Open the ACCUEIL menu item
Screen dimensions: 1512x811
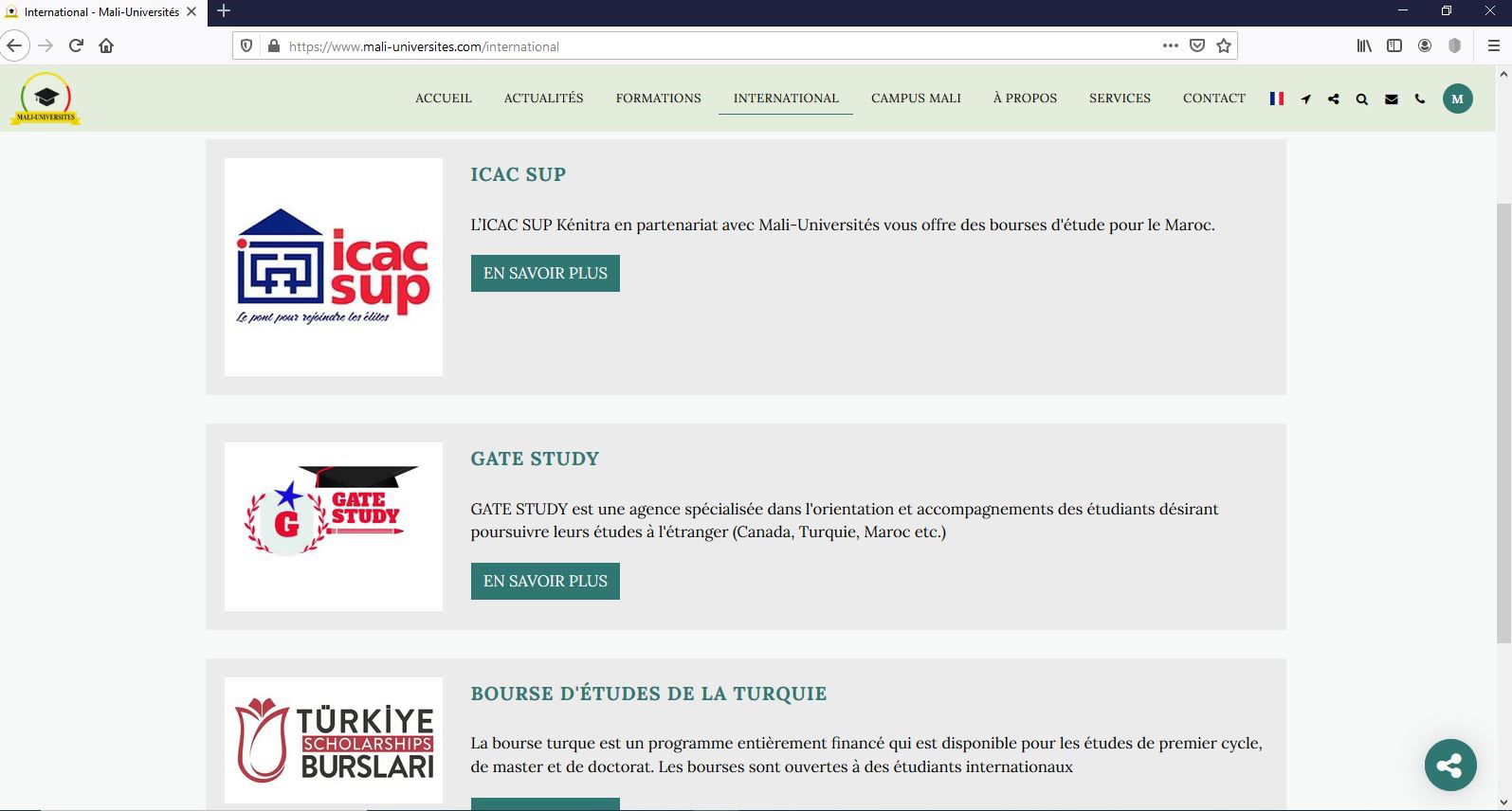tap(444, 99)
